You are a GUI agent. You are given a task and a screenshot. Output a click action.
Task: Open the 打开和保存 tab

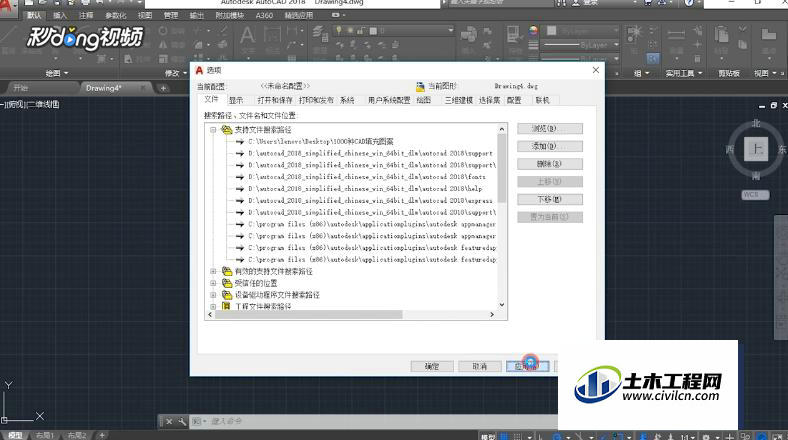(274, 100)
